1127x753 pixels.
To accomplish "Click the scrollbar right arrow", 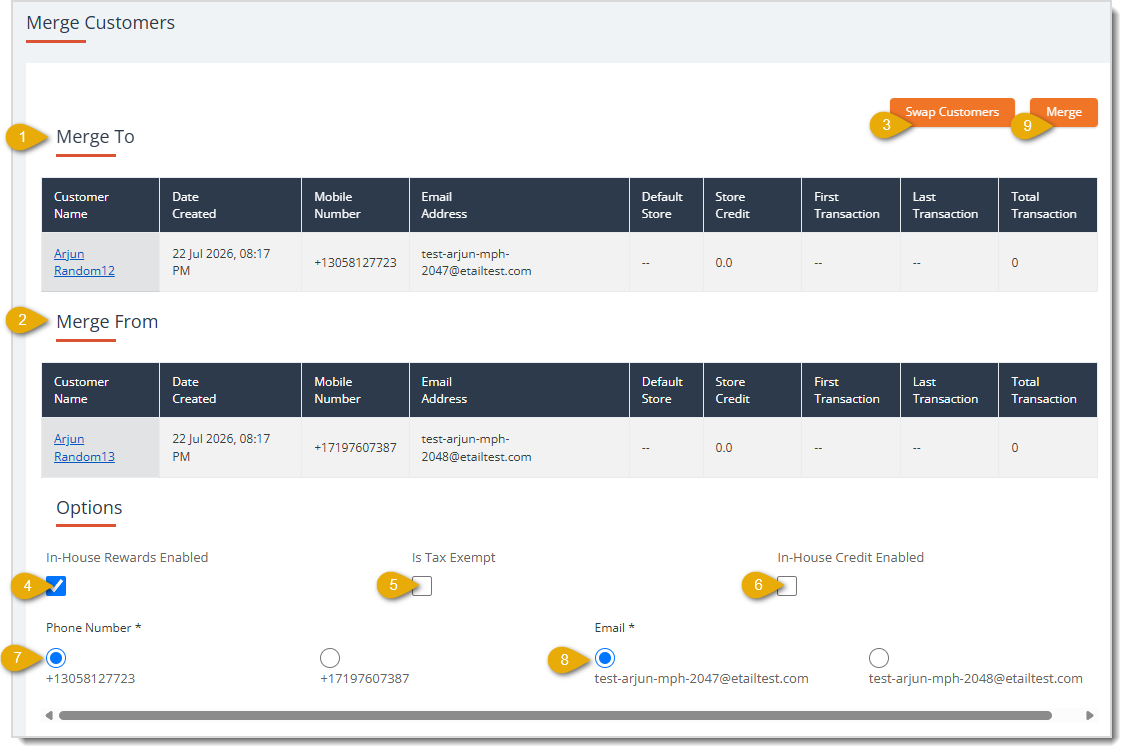I will coord(1090,715).
